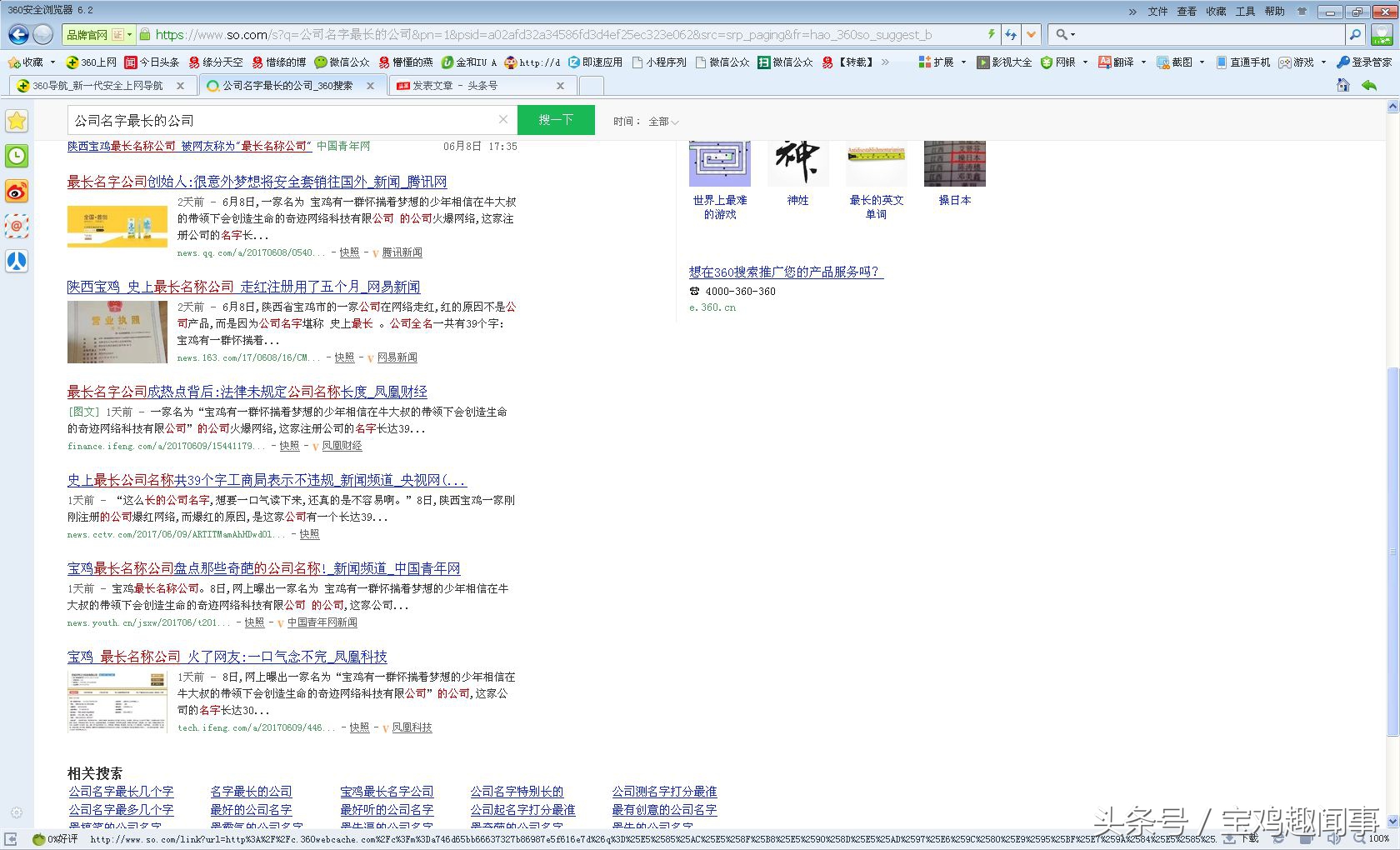Go back with the blue back arrow
Viewport: 1400px width, 850px height.
[x=17, y=34]
